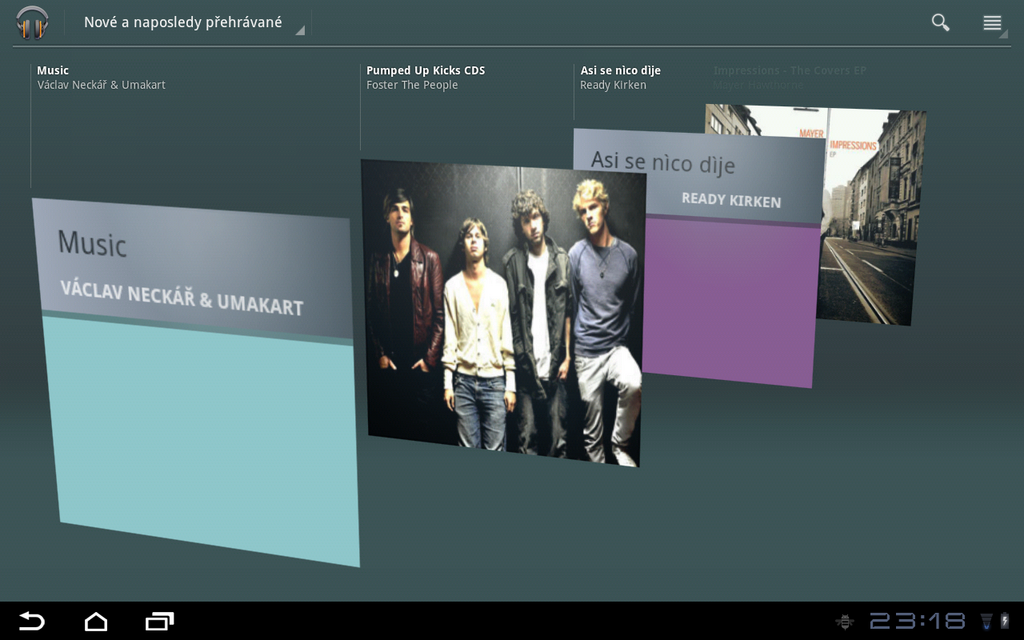Viewport: 1024px width, 640px height.
Task: Tap the battery charging icon
Action: [1005, 621]
